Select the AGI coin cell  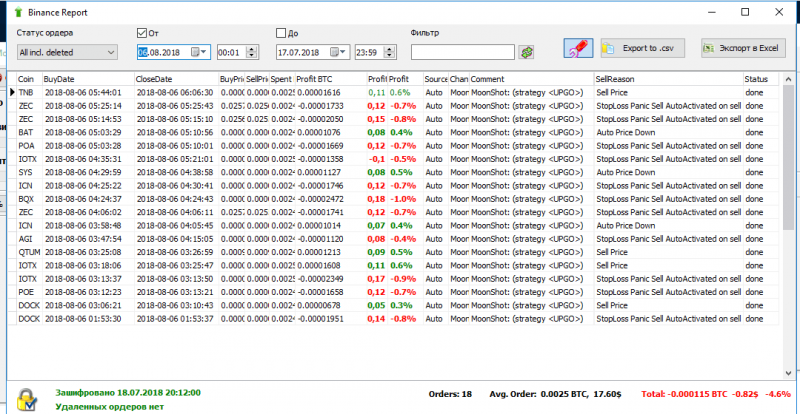[x=29, y=238]
